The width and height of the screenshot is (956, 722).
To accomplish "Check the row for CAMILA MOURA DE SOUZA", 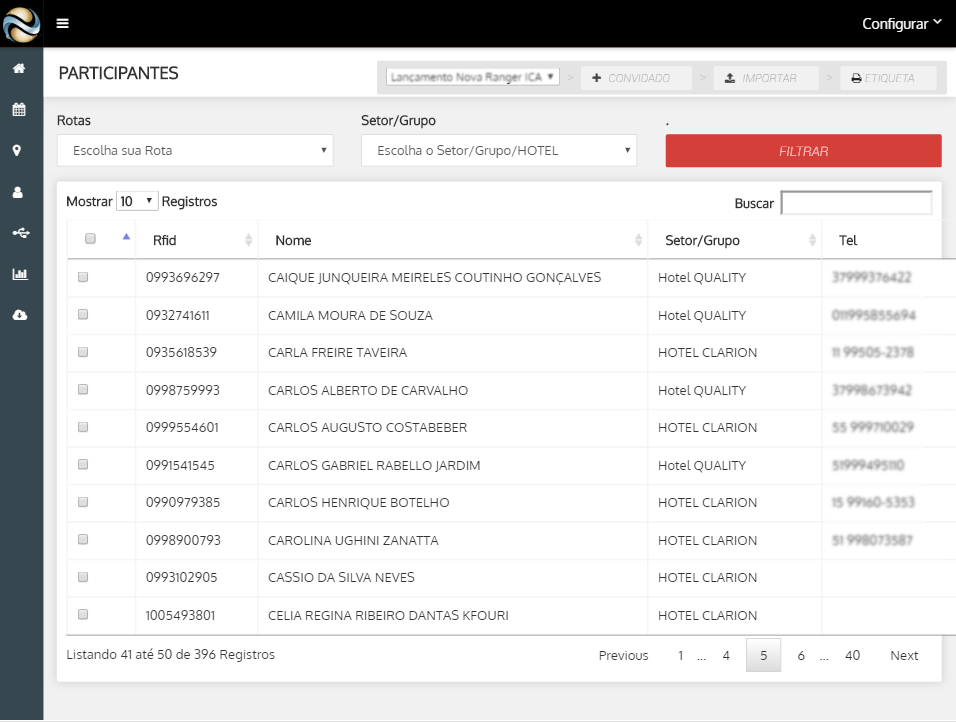I will click(x=83, y=314).
